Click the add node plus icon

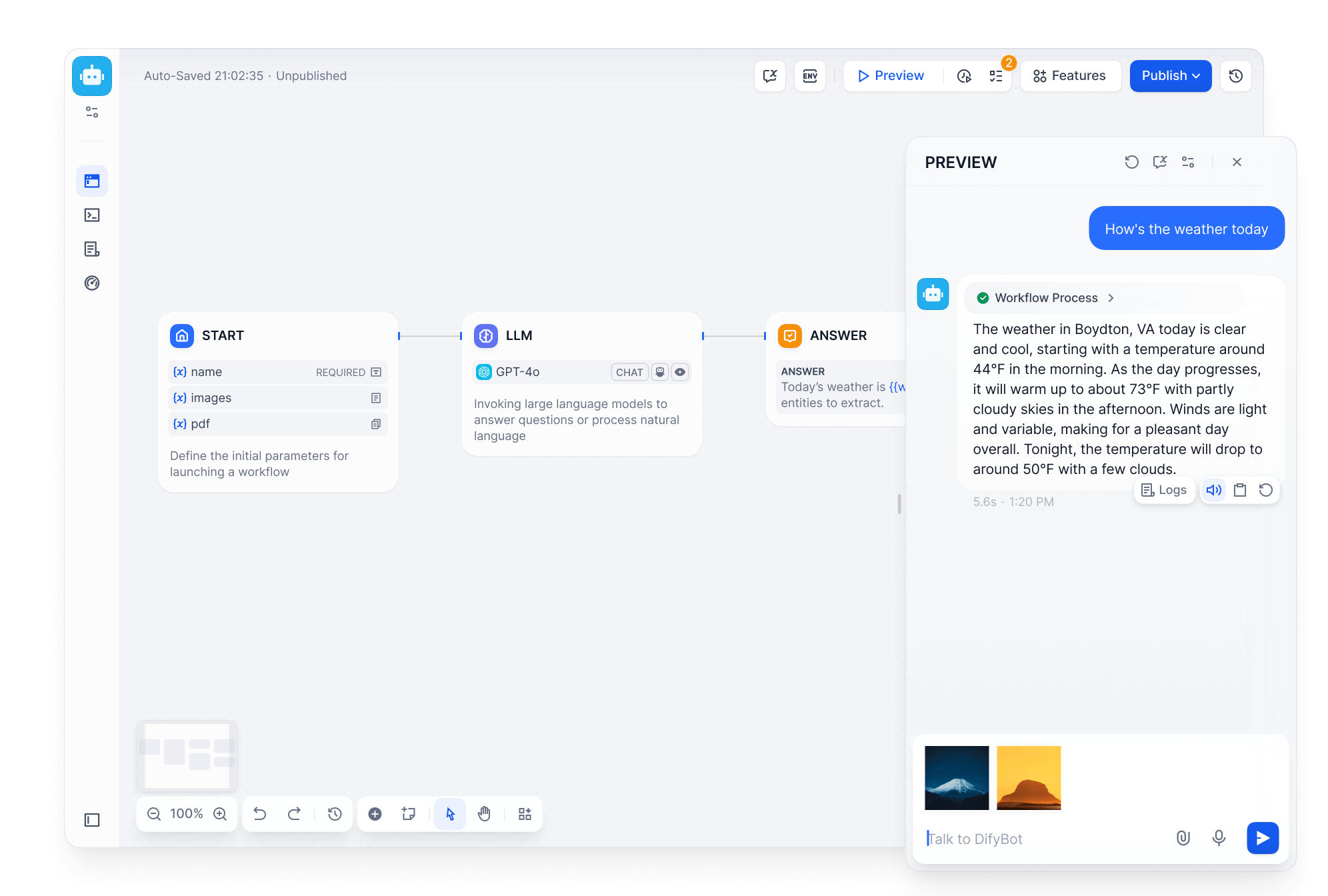click(375, 814)
